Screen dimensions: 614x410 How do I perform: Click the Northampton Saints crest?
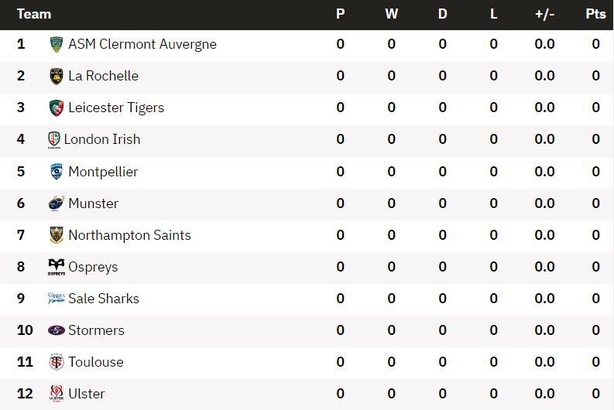pos(56,235)
